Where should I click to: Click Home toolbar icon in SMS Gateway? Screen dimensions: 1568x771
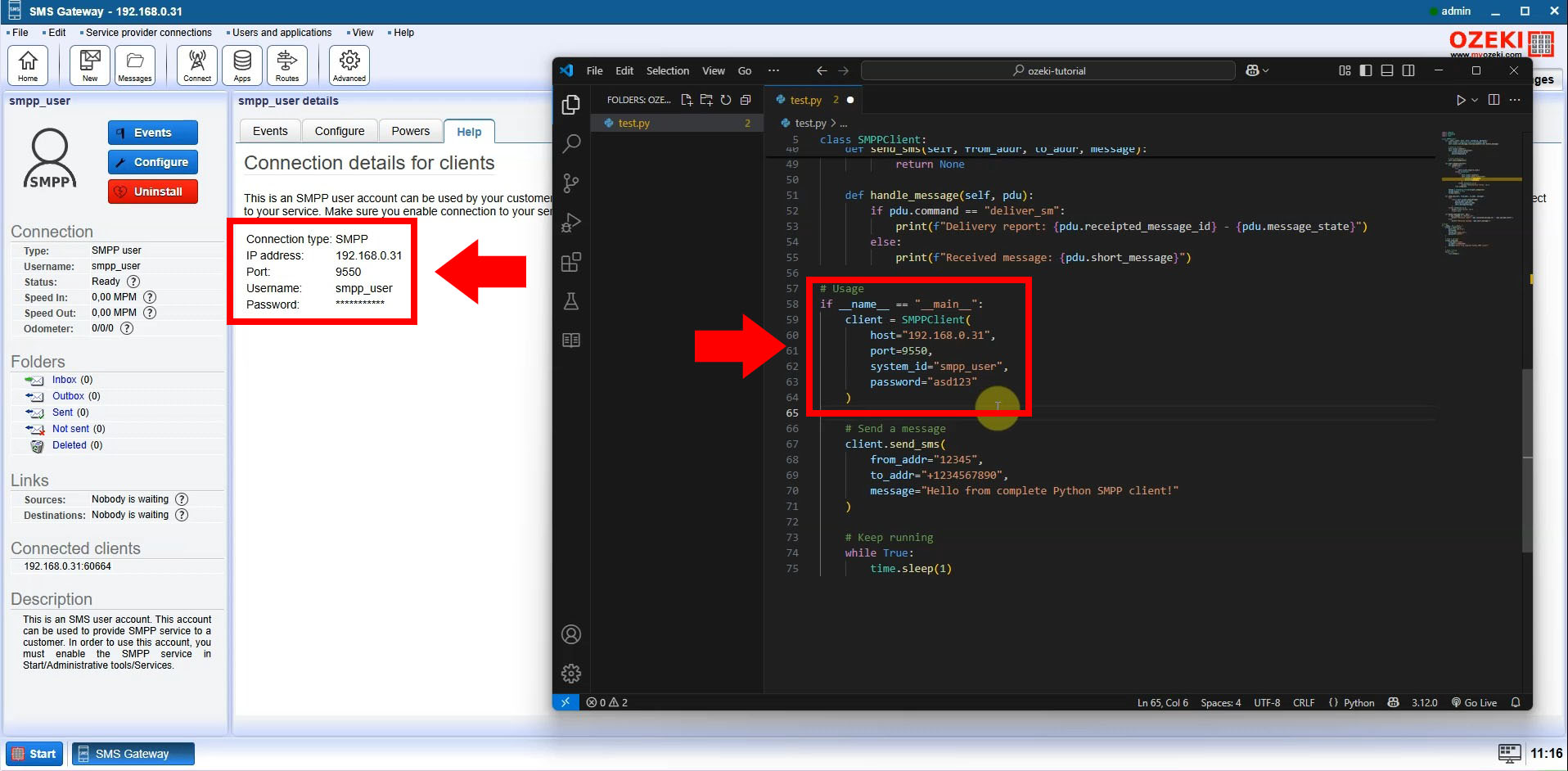(28, 65)
